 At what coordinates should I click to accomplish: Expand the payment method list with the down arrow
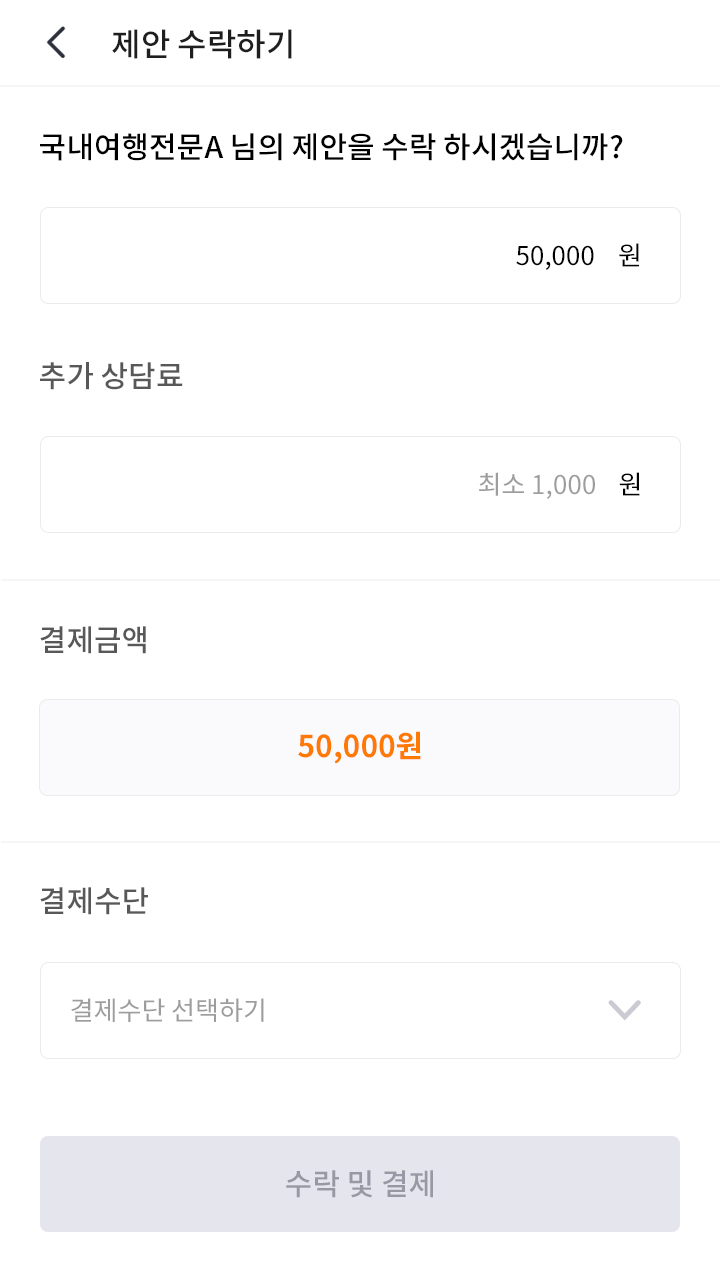click(624, 1010)
